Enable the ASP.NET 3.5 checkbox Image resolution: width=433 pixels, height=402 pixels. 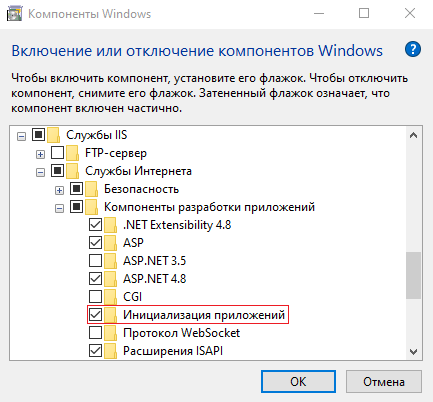(95, 261)
